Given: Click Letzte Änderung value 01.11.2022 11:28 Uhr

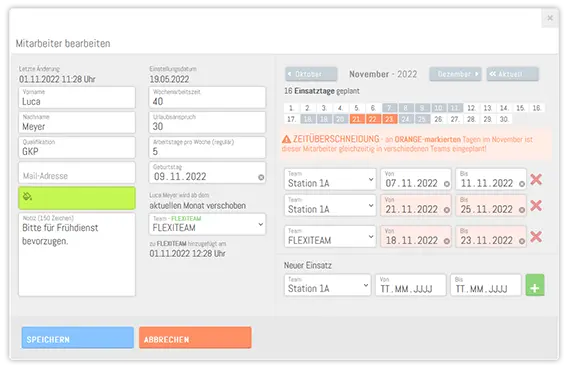Looking at the screenshot, I should click(57, 79).
